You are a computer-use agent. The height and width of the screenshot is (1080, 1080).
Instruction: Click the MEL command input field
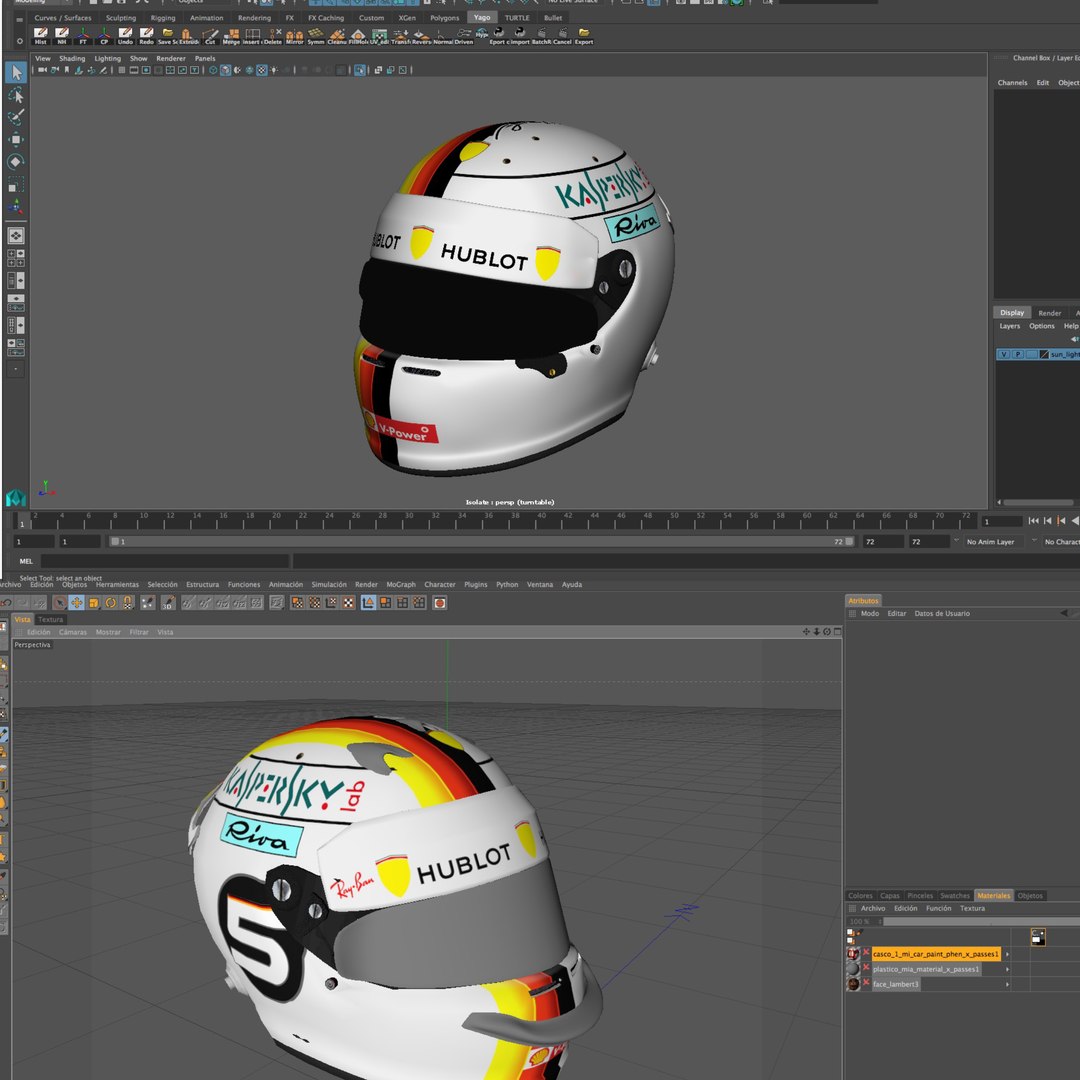165,561
